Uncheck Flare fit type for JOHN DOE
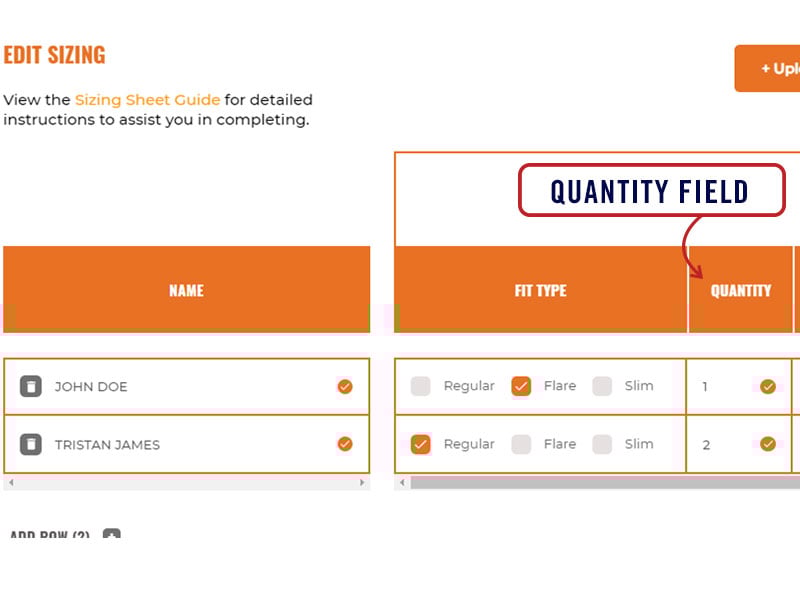800x600 pixels. (521, 386)
